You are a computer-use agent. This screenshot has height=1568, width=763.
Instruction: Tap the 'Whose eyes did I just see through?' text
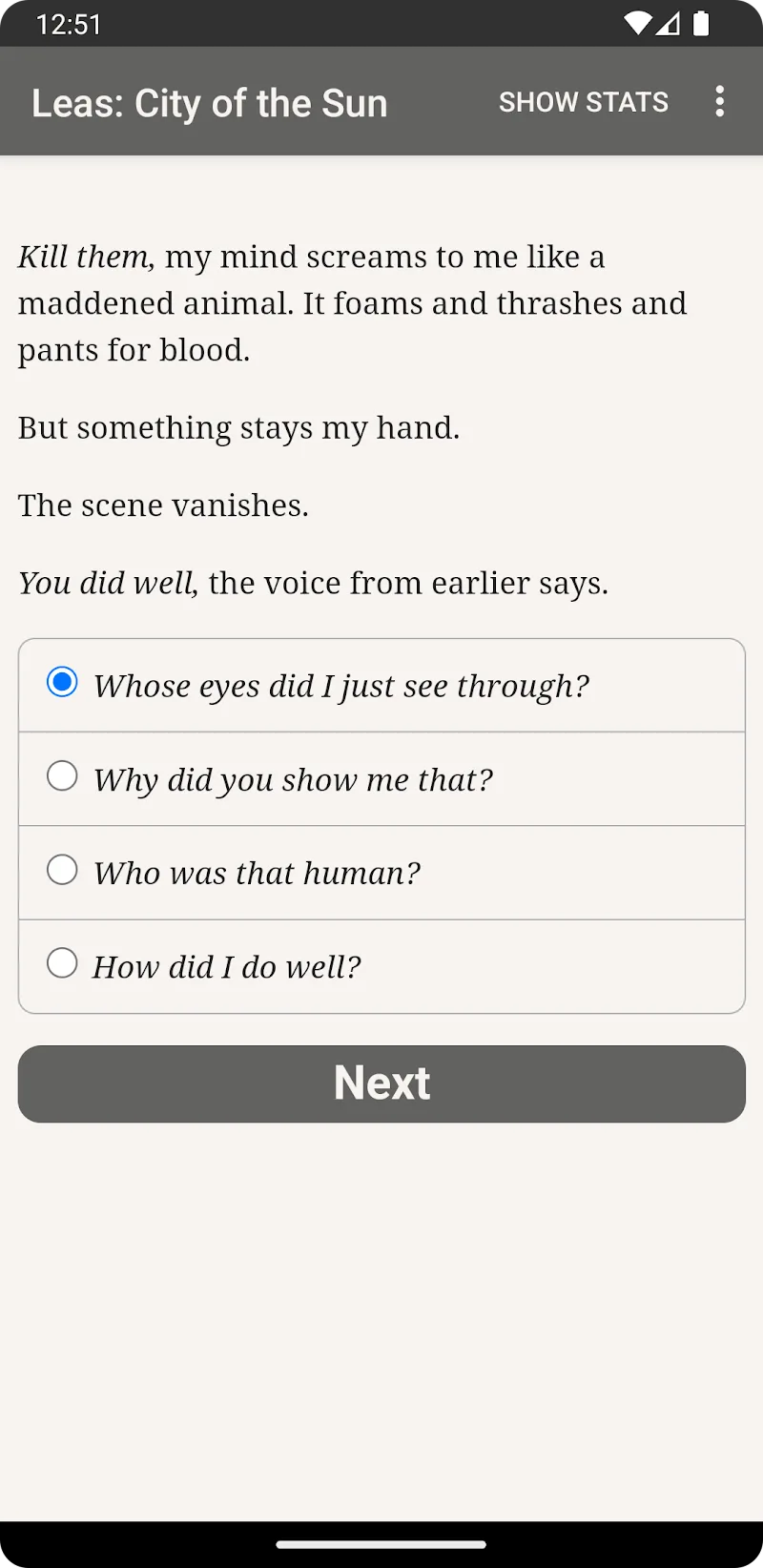(x=341, y=687)
